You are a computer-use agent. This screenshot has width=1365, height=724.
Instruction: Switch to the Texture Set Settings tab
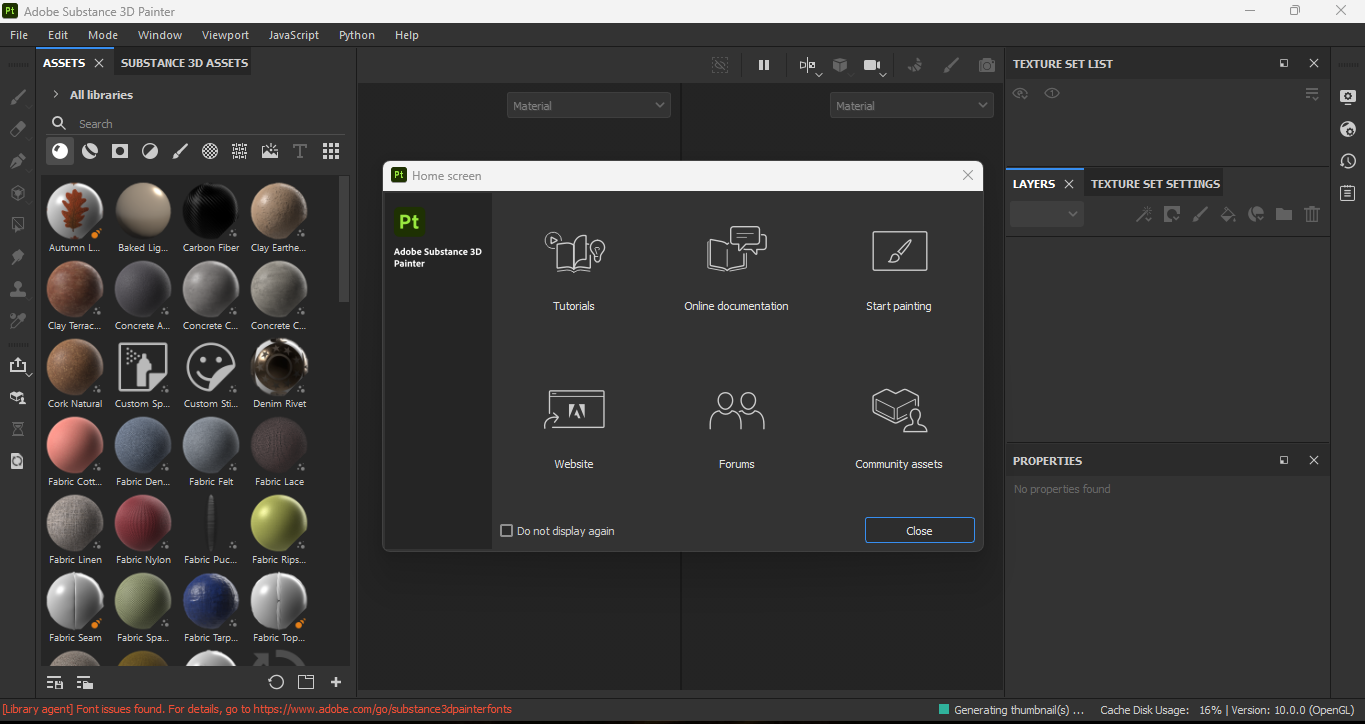point(1155,184)
